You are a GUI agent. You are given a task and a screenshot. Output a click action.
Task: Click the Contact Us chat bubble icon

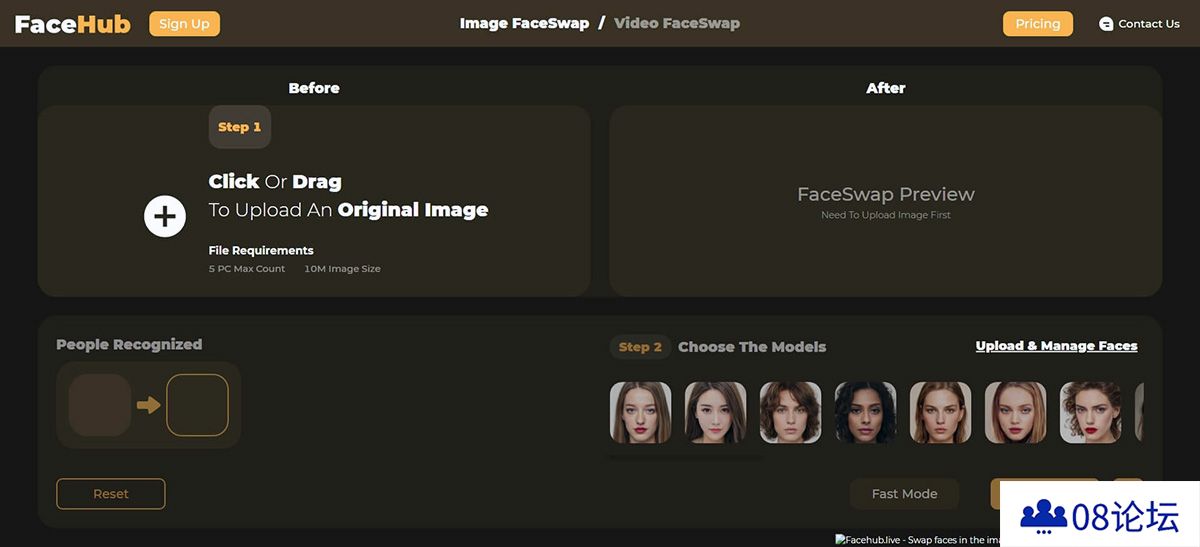(1106, 24)
